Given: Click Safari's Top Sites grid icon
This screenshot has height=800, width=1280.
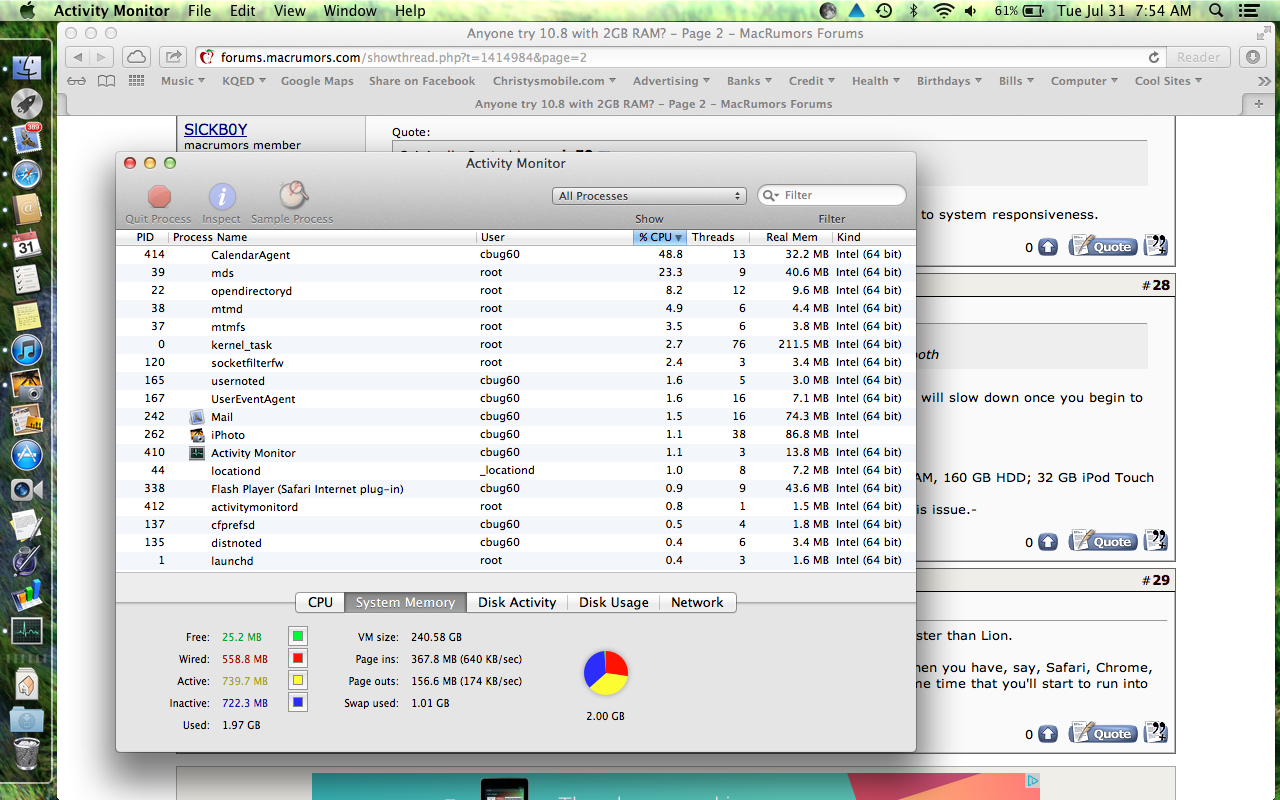Looking at the screenshot, I should pyautogui.click(x=137, y=81).
